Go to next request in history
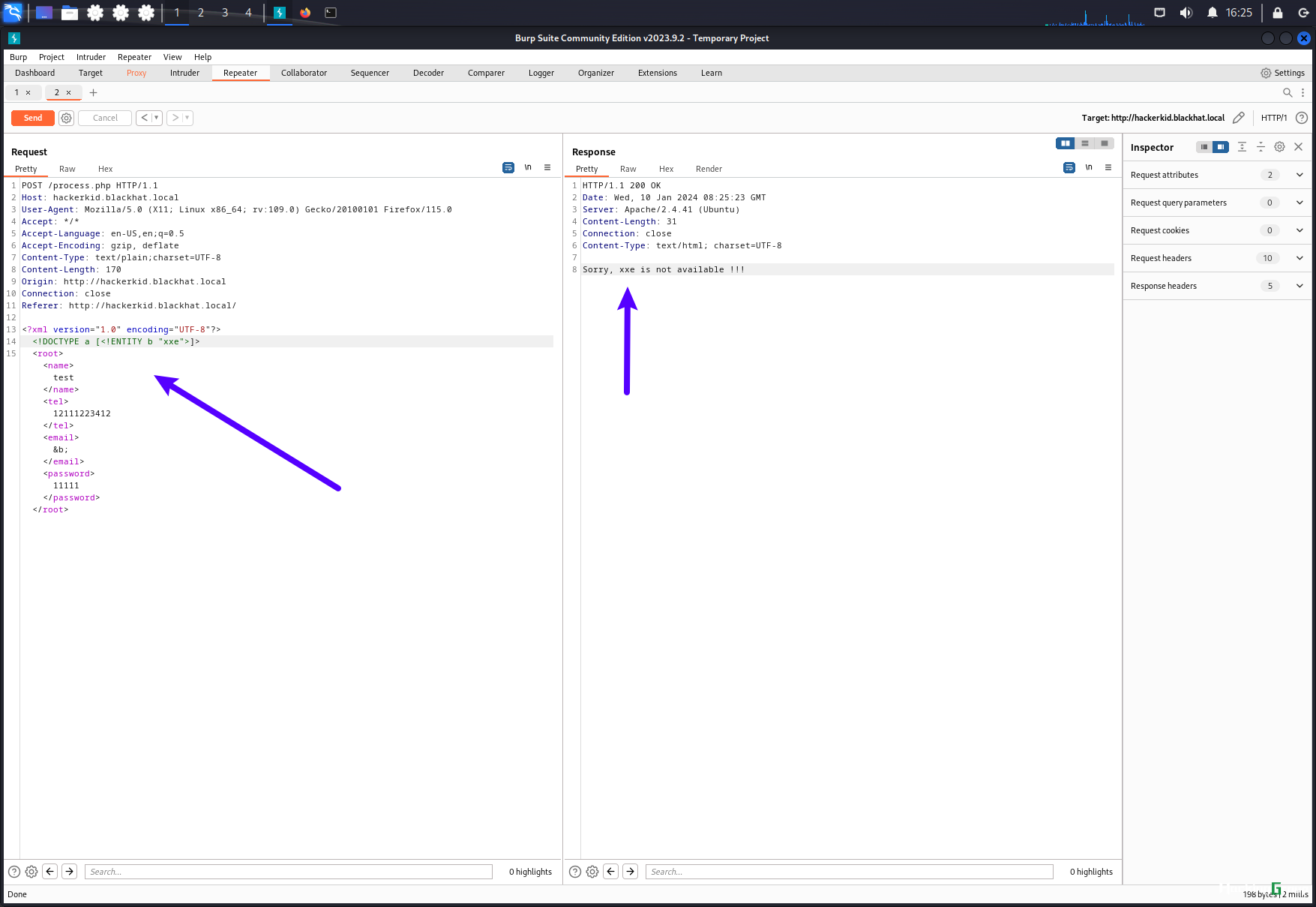 pyautogui.click(x=175, y=118)
